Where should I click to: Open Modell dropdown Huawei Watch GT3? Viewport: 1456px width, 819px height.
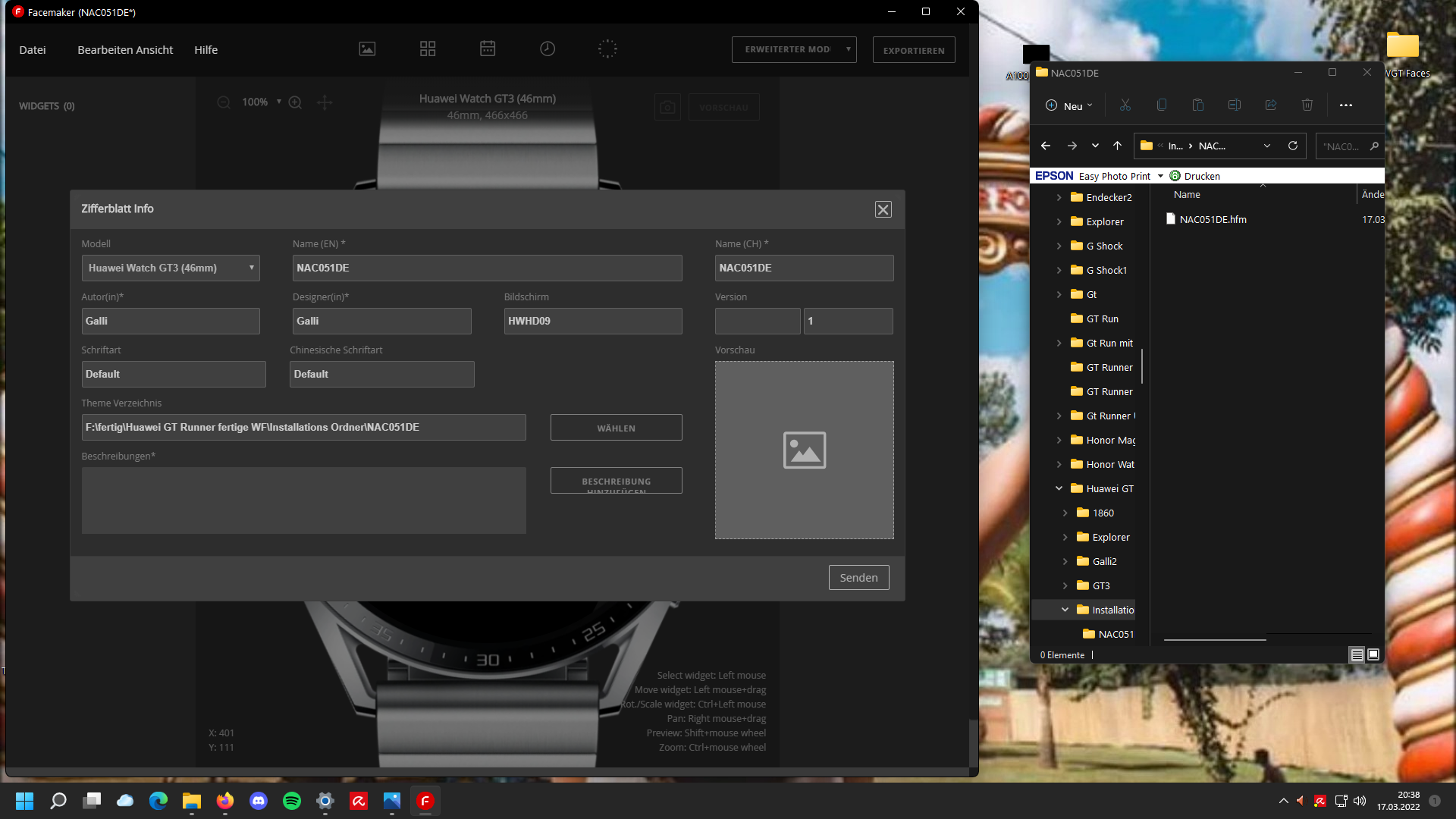[171, 268]
